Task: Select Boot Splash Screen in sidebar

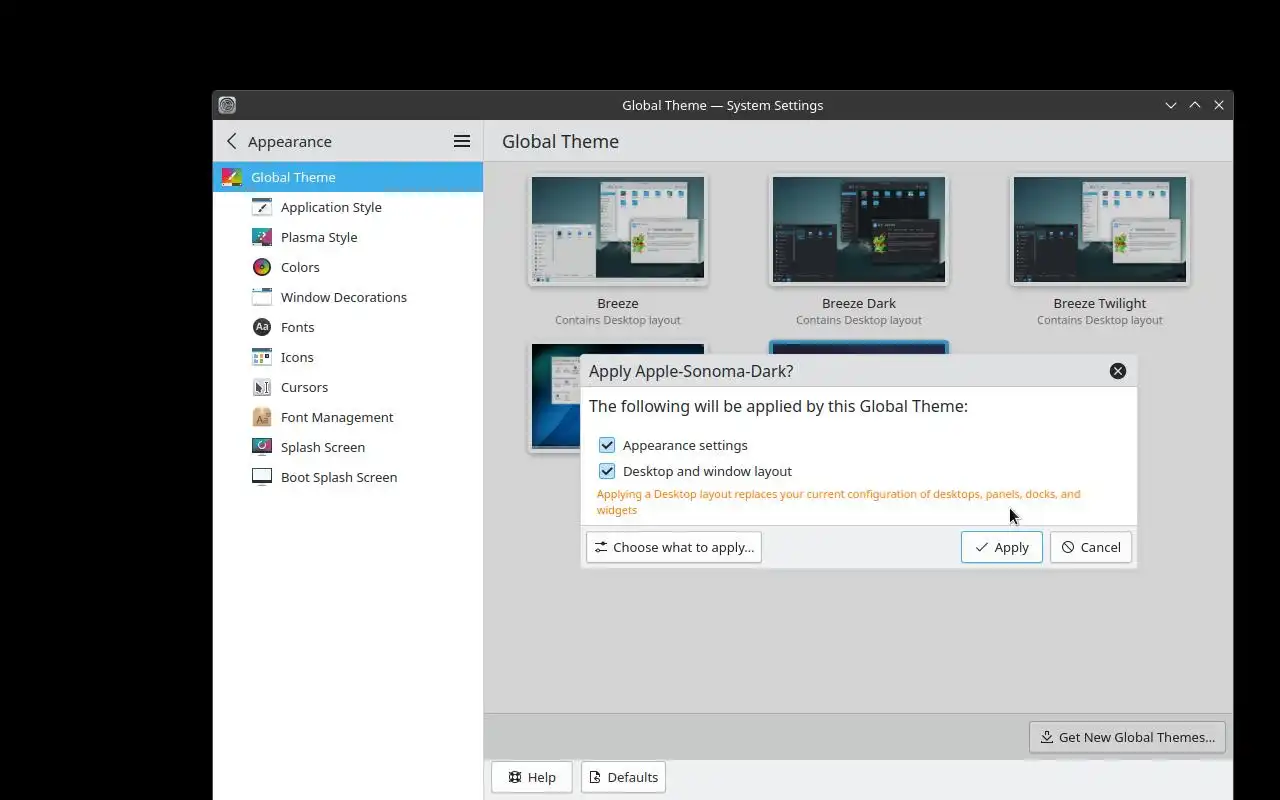Action: (348, 477)
